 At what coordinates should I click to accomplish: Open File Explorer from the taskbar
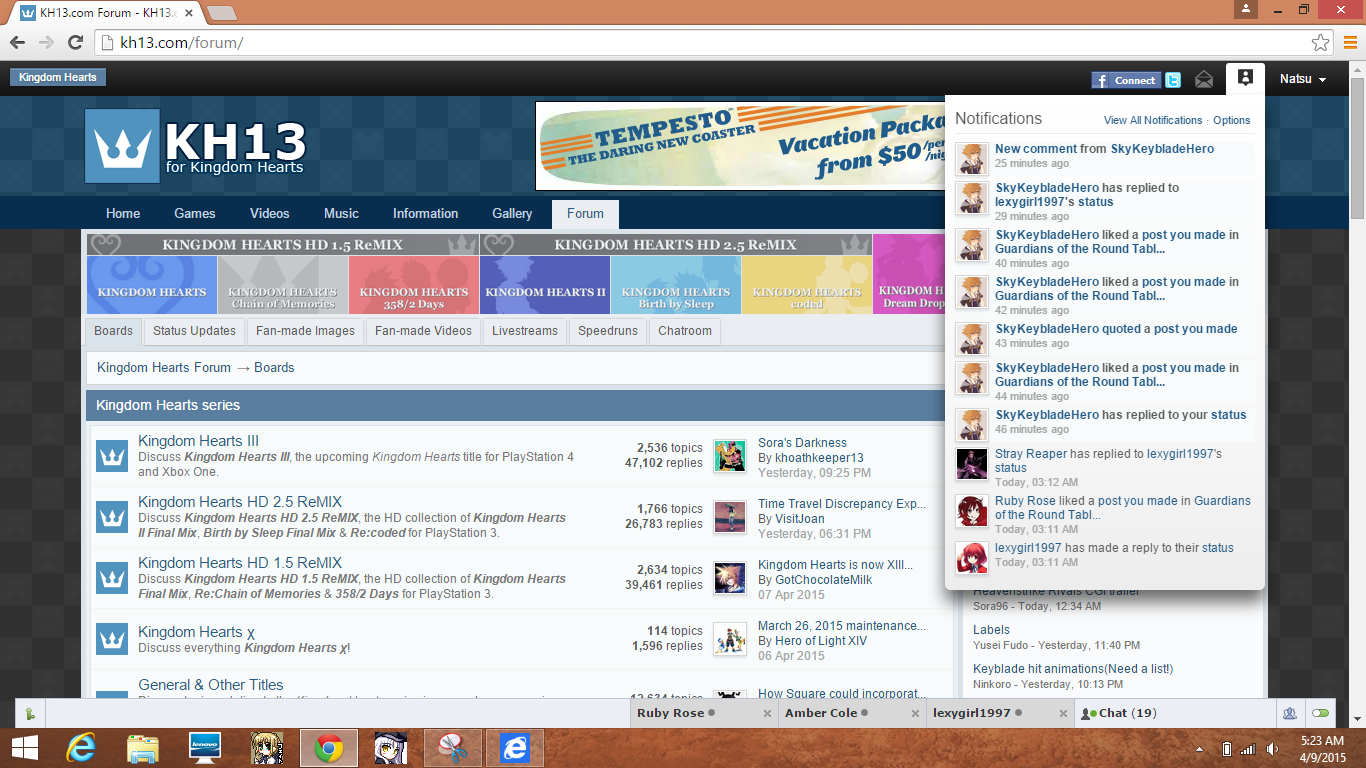pos(143,748)
